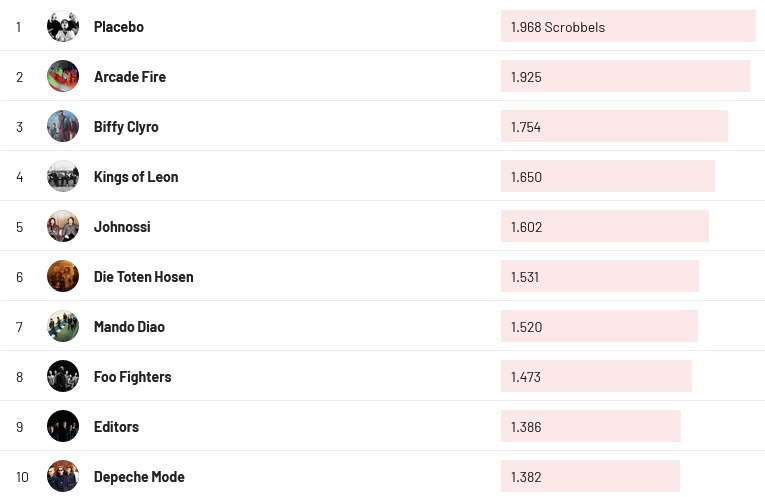Open Depeche Mode's avatar picture

[63, 477]
